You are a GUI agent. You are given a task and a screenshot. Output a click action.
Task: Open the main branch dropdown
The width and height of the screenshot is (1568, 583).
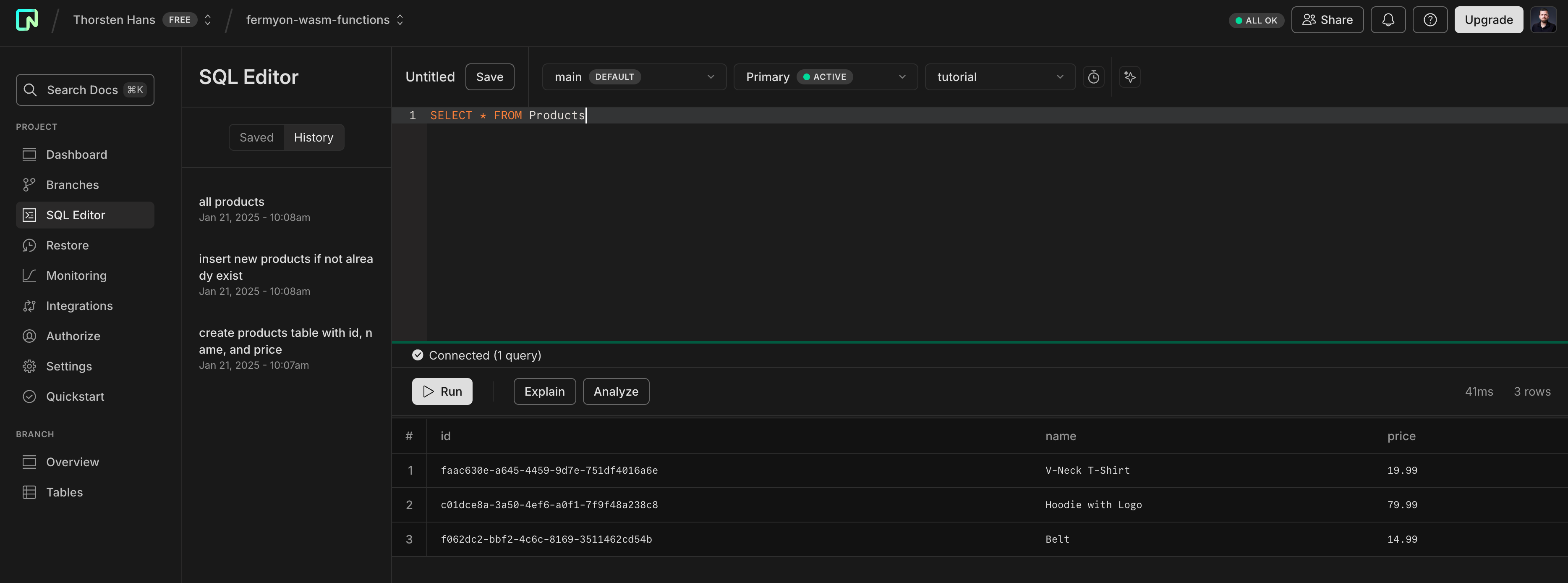(x=634, y=77)
